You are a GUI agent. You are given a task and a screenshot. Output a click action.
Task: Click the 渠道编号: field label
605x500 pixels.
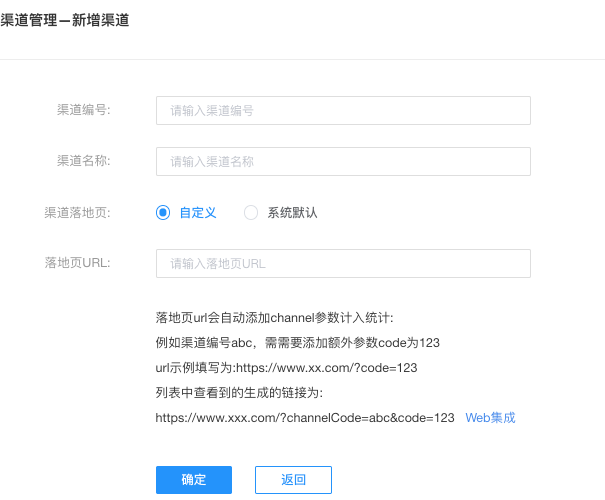[84, 110]
